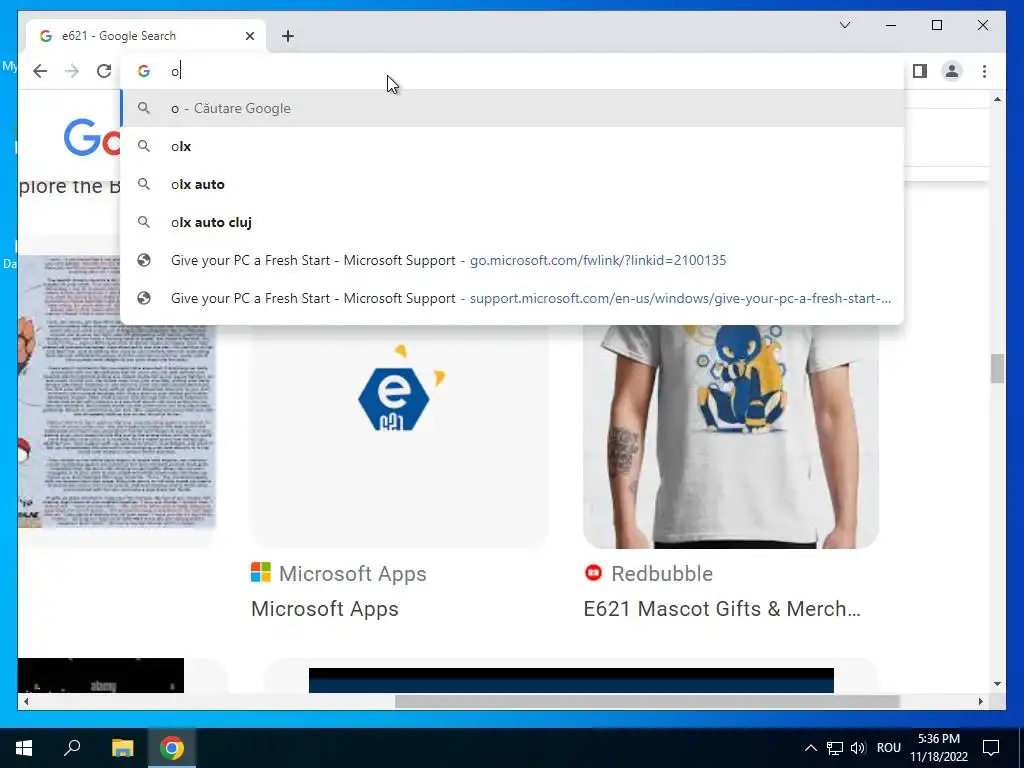The height and width of the screenshot is (768, 1024).
Task: Open the 'Microsoft Apps' result title
Action: tap(325, 609)
